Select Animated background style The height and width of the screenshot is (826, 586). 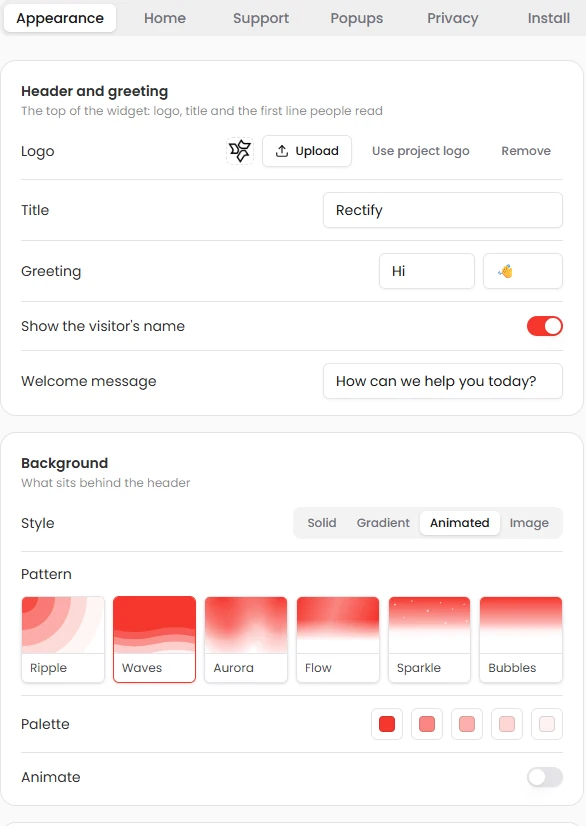(460, 523)
